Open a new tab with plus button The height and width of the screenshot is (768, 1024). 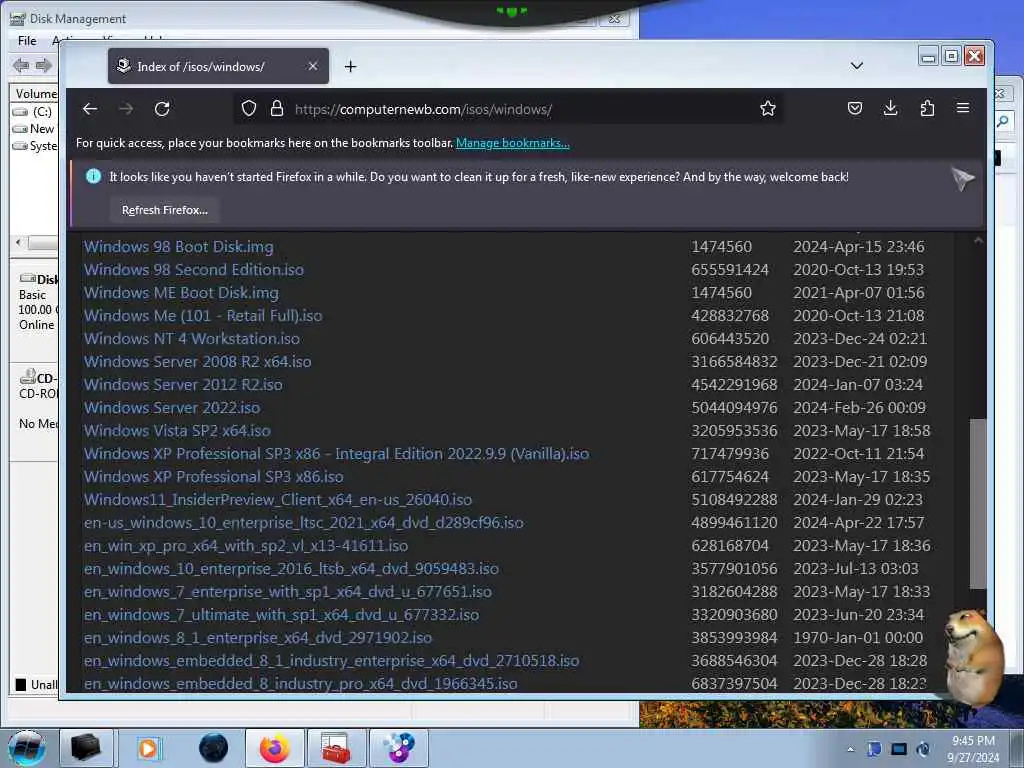point(351,67)
